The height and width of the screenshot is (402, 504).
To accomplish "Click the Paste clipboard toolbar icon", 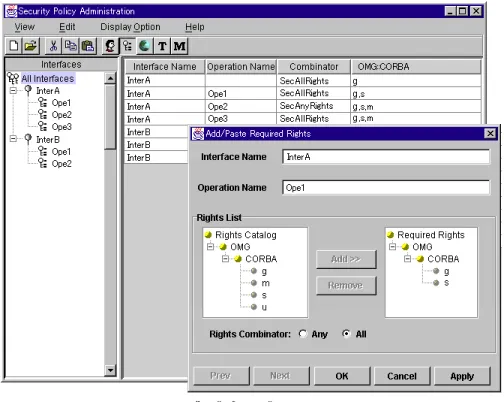I will click(88, 46).
